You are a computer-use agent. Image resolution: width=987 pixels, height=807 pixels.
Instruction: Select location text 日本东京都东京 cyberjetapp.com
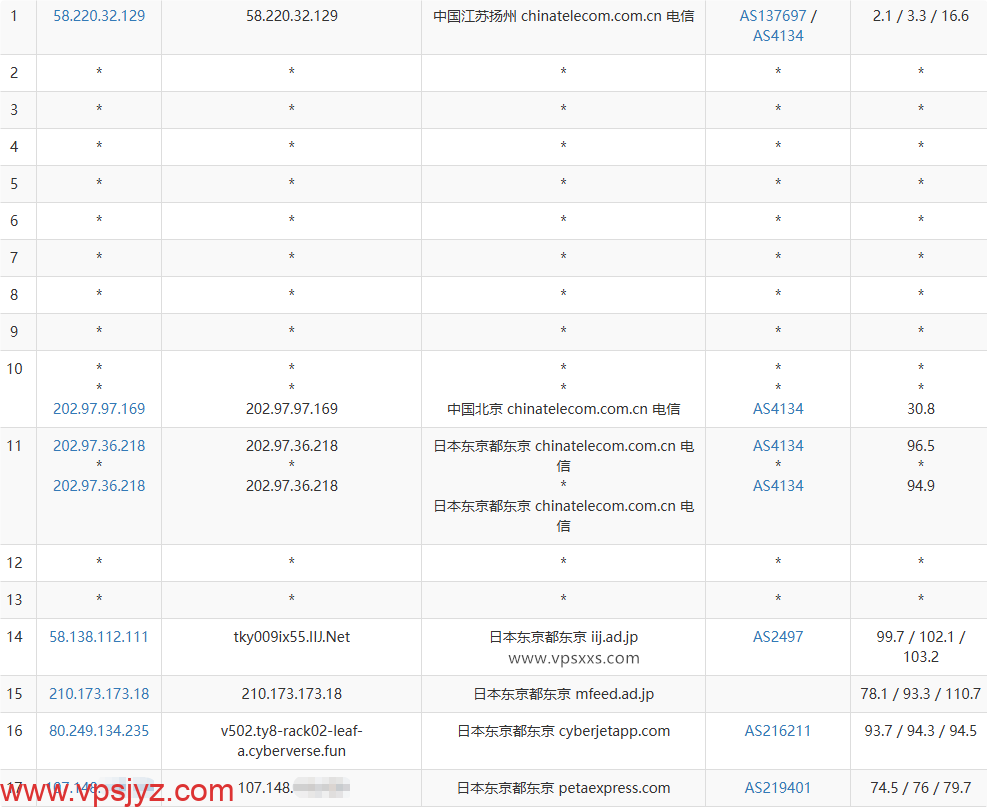(x=563, y=731)
